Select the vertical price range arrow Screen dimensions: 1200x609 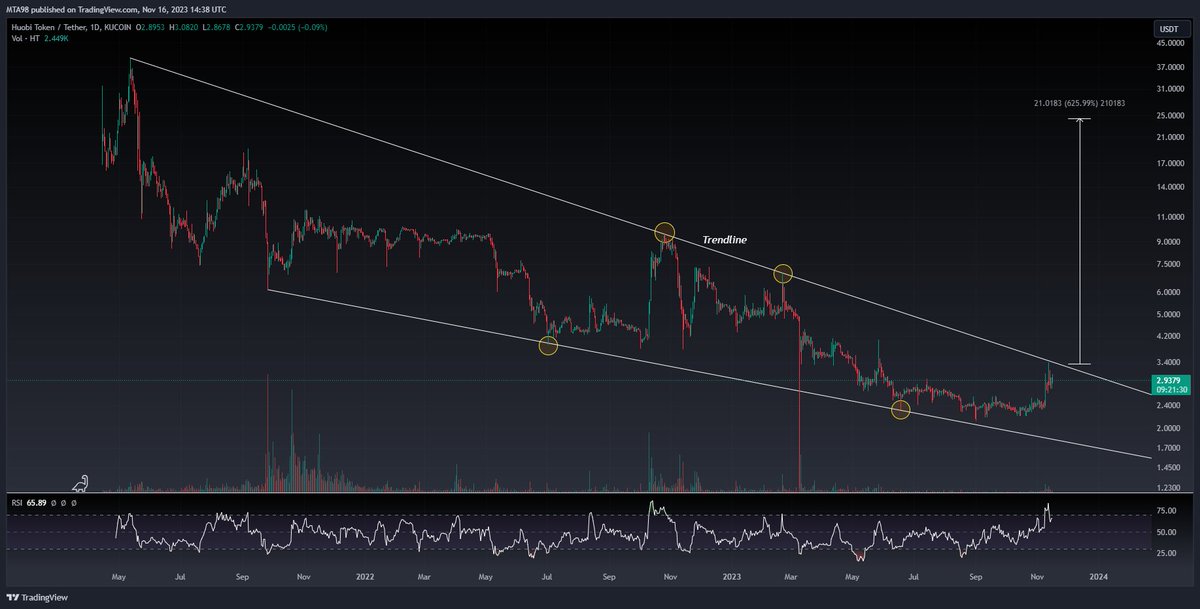1079,241
